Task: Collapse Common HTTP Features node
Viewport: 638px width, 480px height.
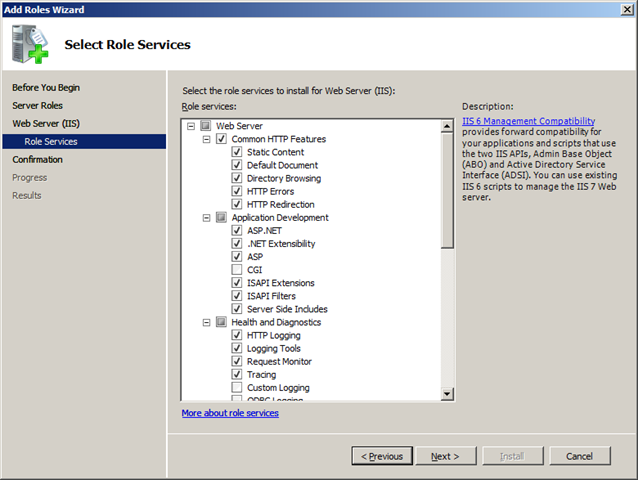Action: point(206,139)
